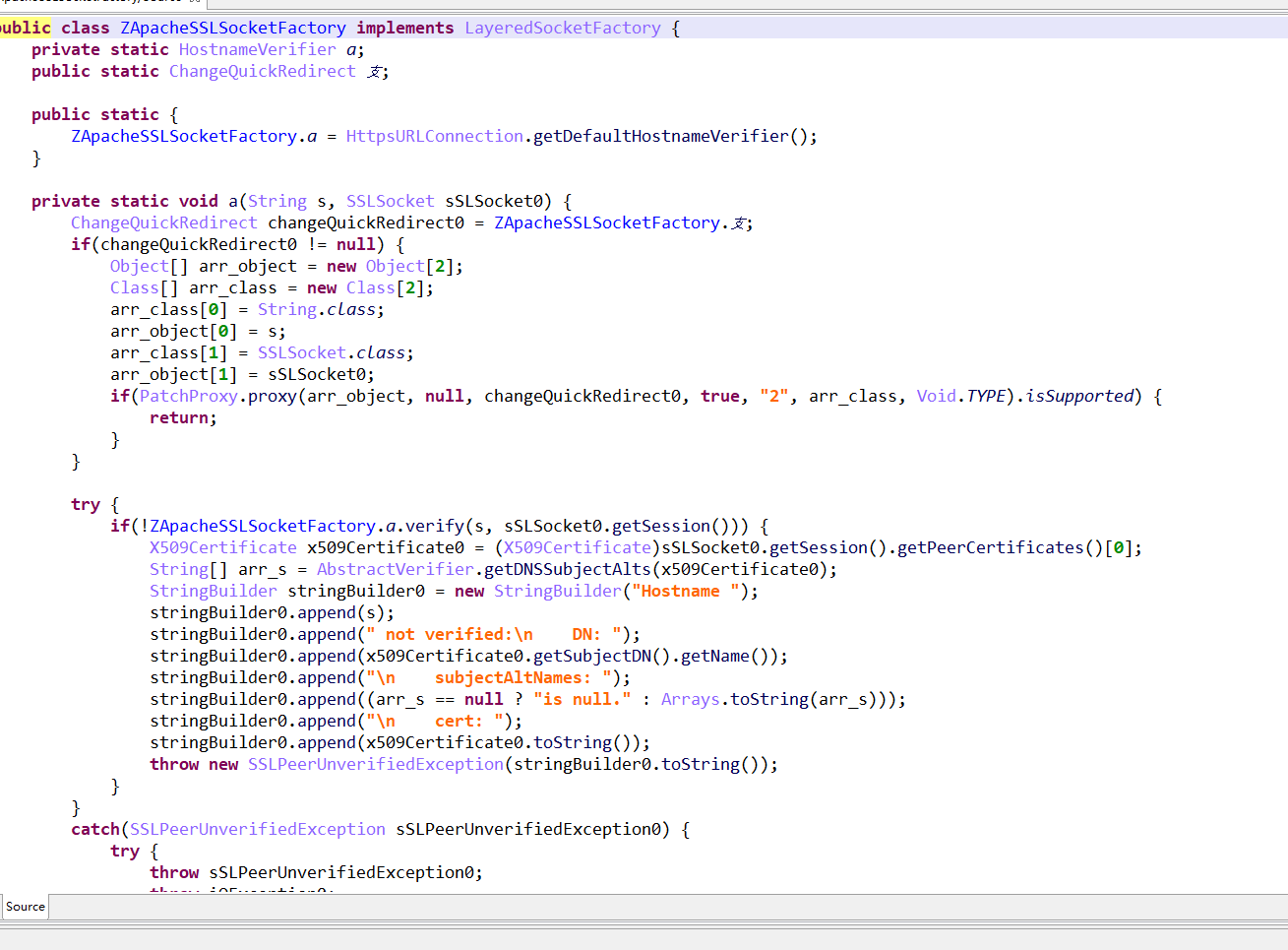The image size is (1288, 950).
Task: Click the "2" string argument
Action: pyautogui.click(x=773, y=396)
